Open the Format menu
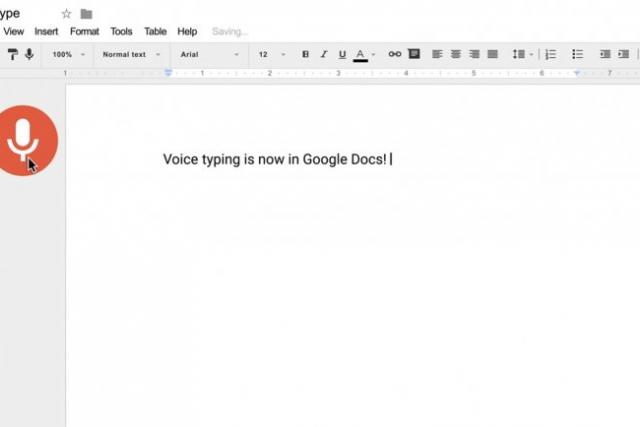Screen dimensions: 640x427 coord(84,31)
